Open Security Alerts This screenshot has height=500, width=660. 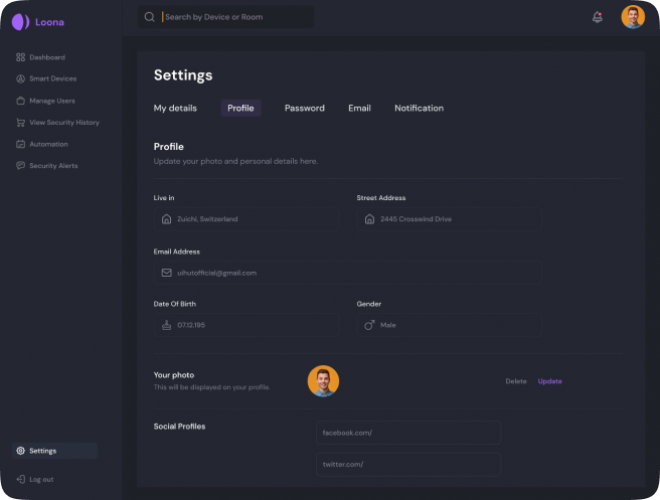click(47, 165)
